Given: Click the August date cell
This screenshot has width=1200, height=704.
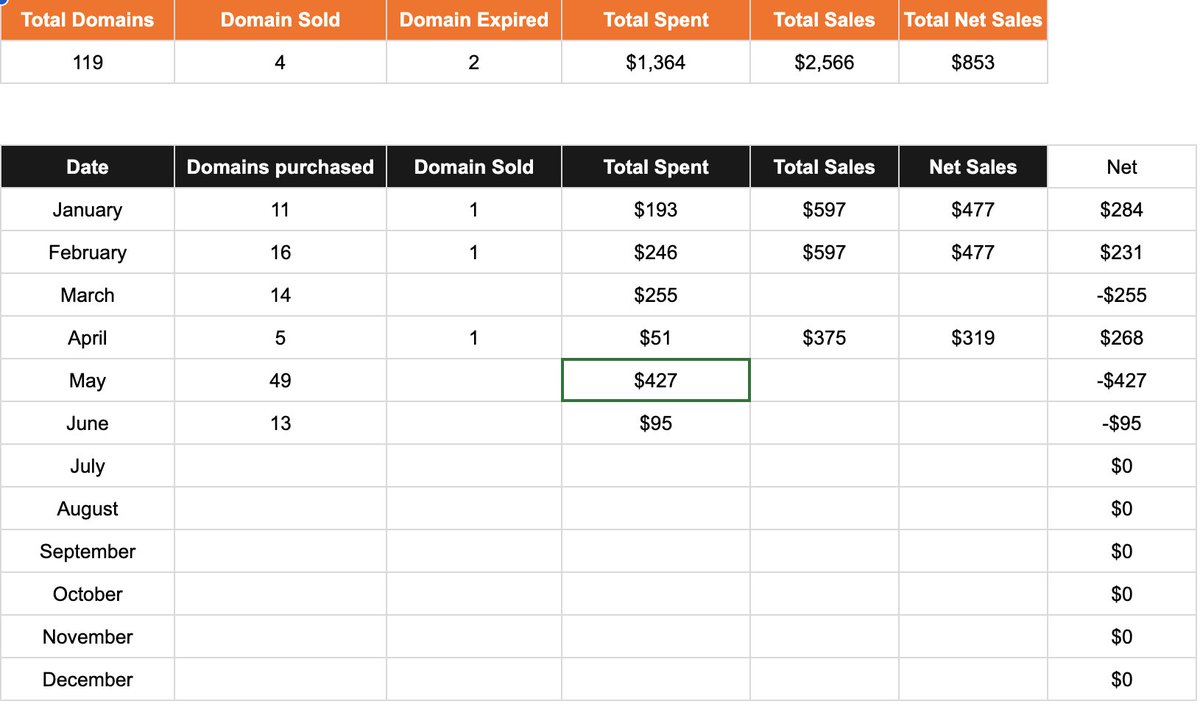Looking at the screenshot, I should tap(87, 508).
